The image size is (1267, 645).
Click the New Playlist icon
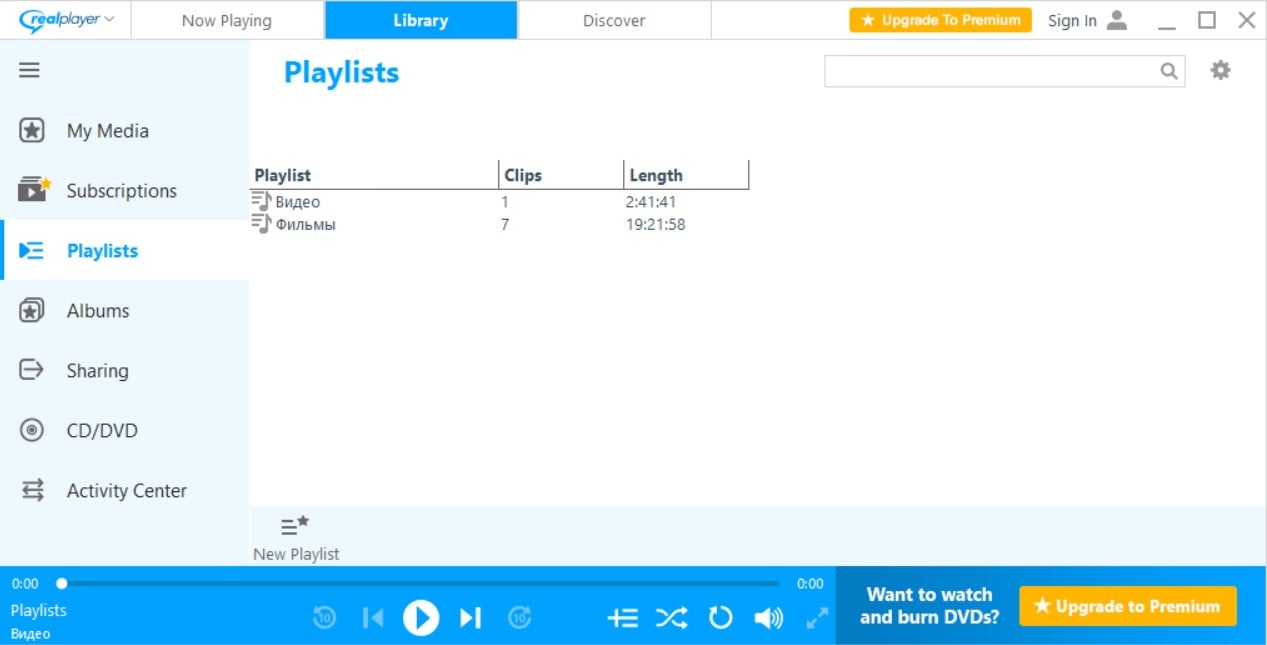295,526
